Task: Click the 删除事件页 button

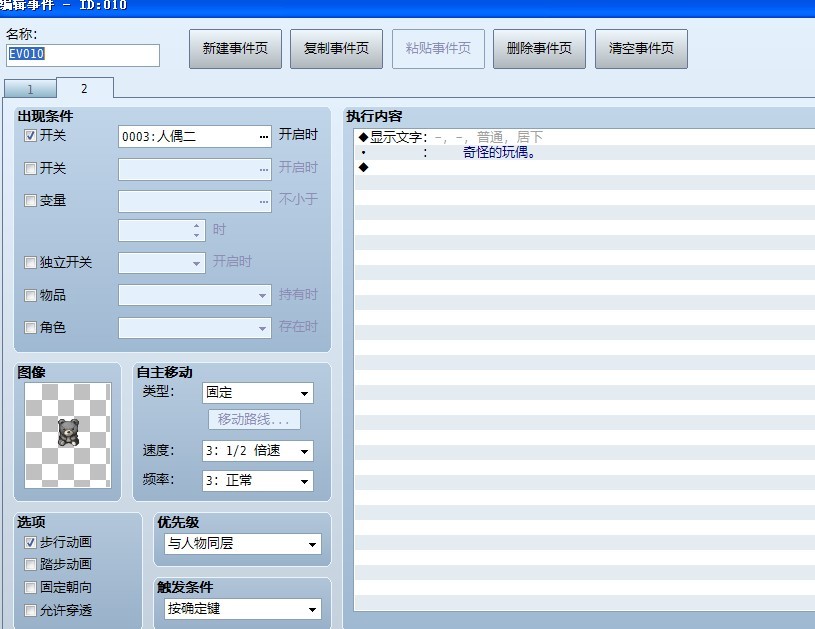Action: [x=539, y=49]
